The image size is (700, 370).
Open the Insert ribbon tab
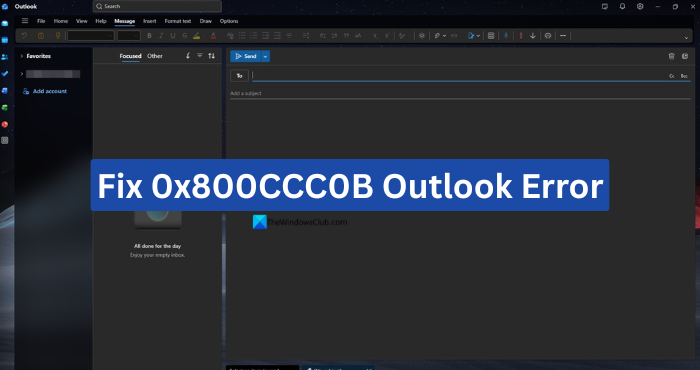tap(150, 21)
